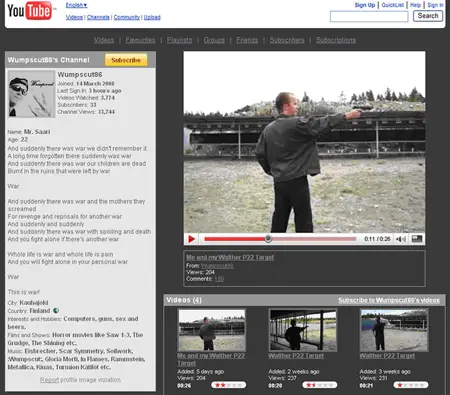Click inside the main video frame
Screen dimensions: 450x395
coord(304,142)
